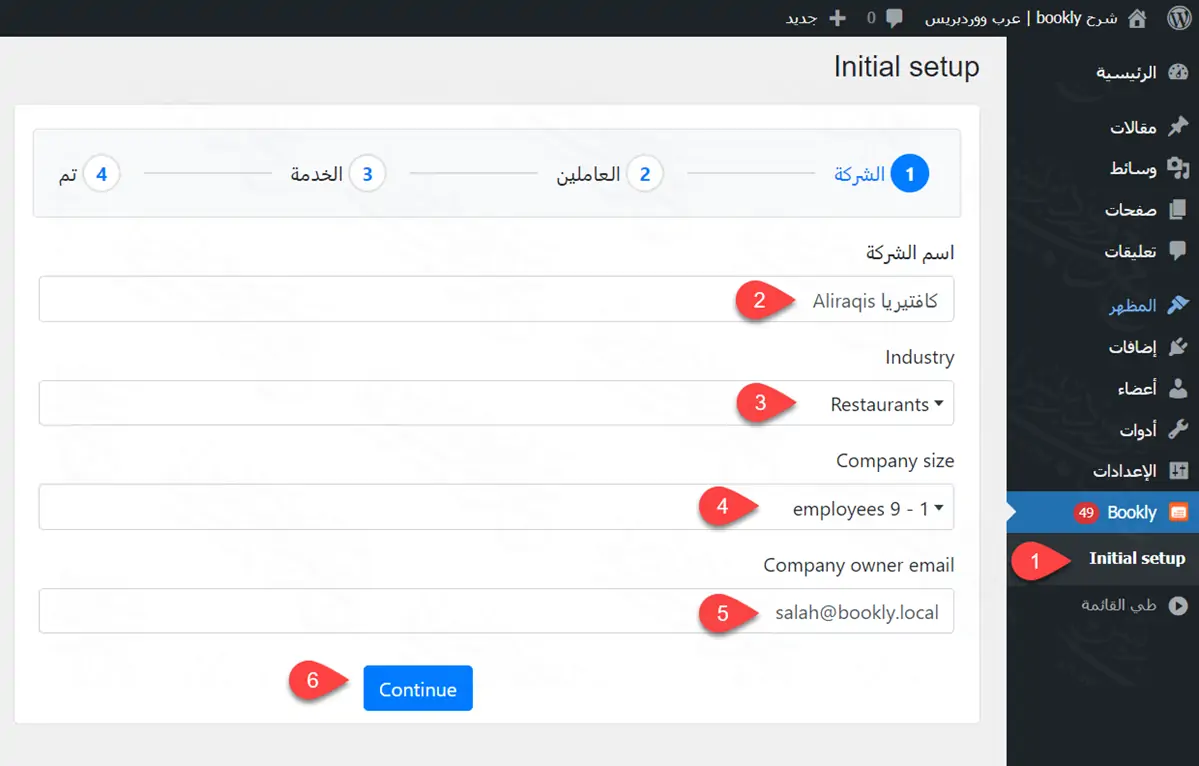This screenshot has width=1199, height=766.
Task: Click the company name input field
Action: pyautogui.click(x=496, y=300)
